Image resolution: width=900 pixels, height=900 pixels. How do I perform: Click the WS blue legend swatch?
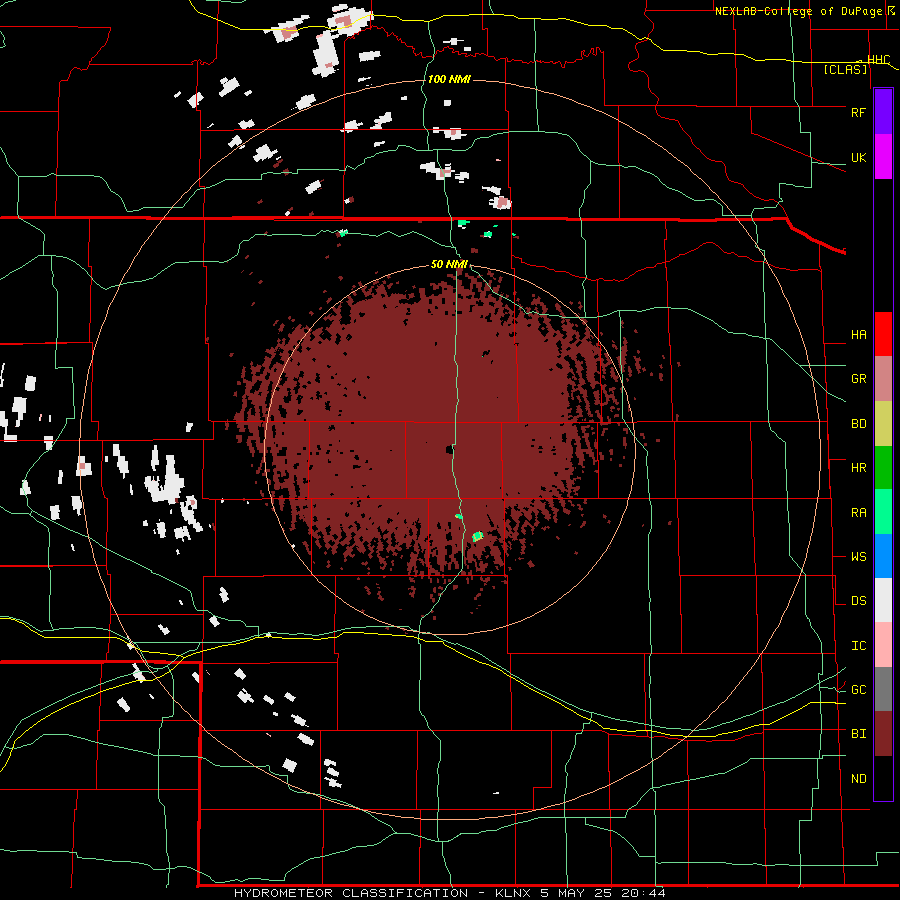pos(883,556)
